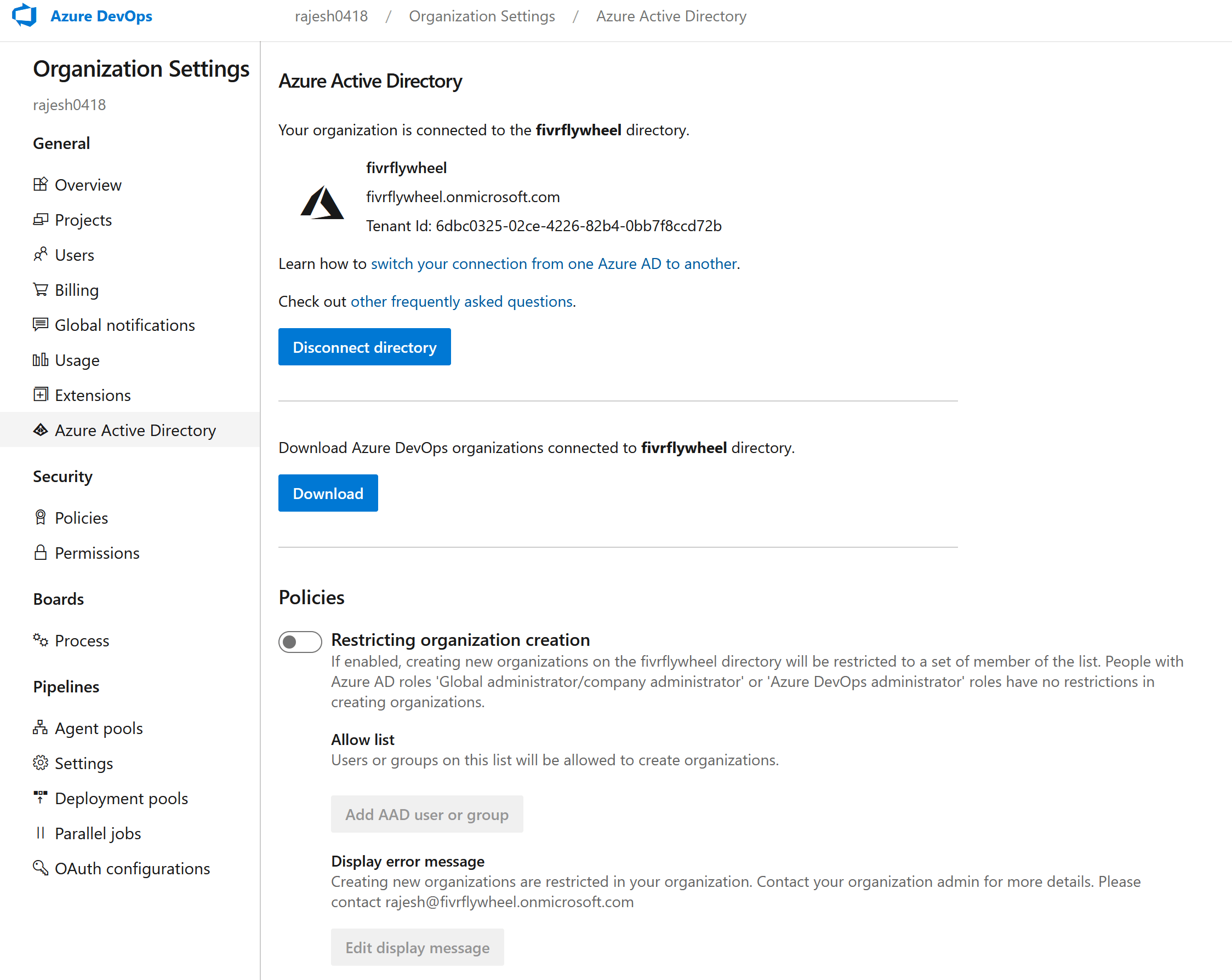Image resolution: width=1232 pixels, height=980 pixels.
Task: Click the Usage bar chart icon
Action: pos(40,360)
